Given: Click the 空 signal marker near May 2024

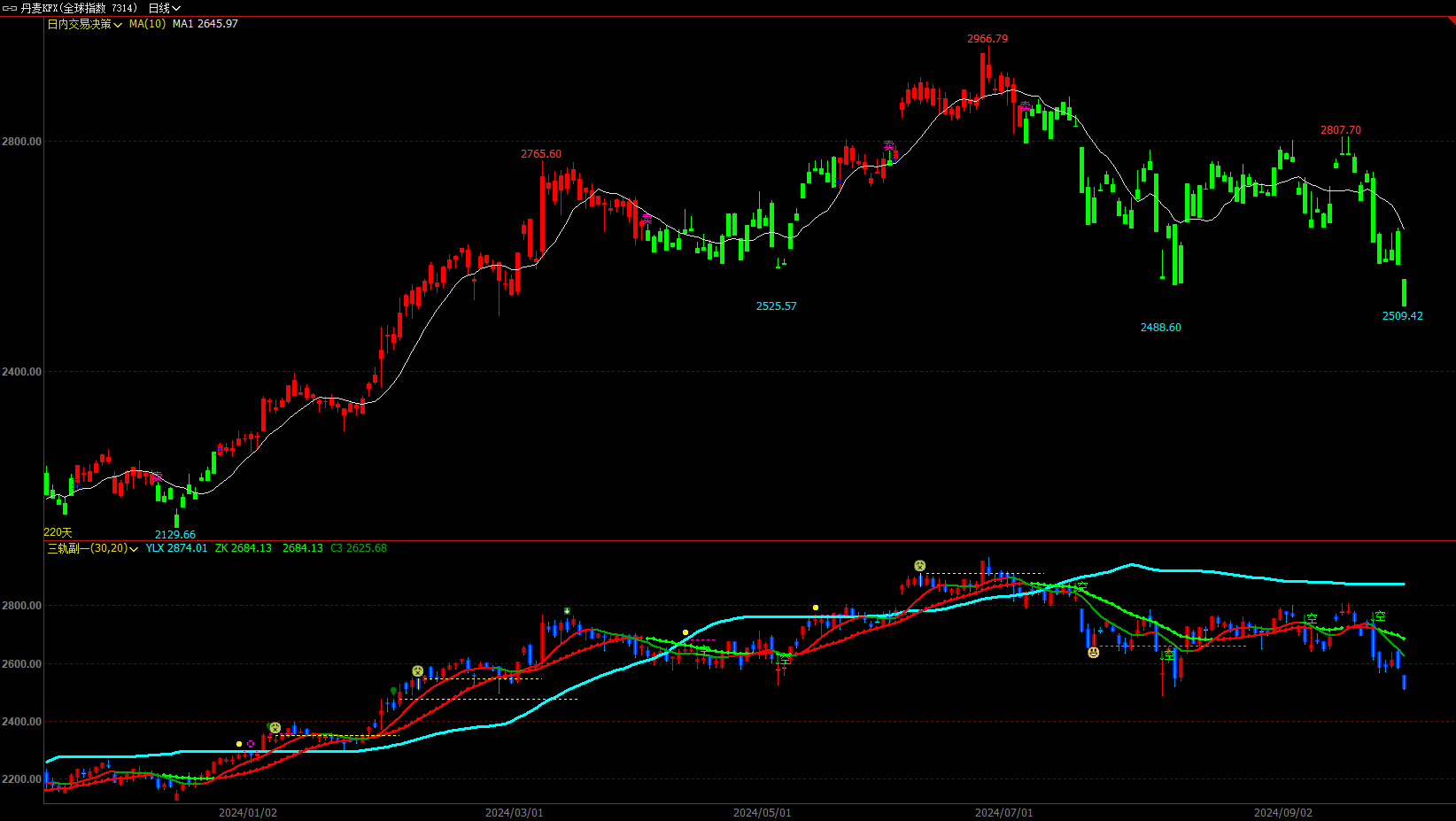Looking at the screenshot, I should click(785, 660).
